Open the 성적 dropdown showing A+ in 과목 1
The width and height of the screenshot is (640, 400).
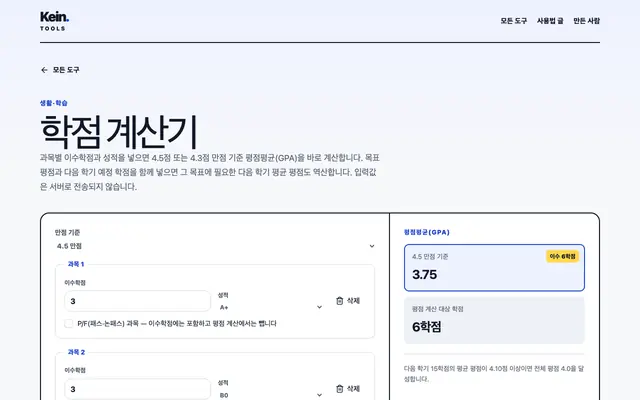[270, 307]
